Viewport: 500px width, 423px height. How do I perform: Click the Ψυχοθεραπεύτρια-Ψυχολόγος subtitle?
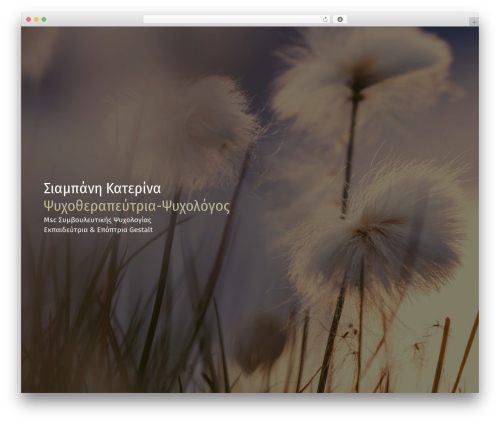pyautogui.click(x=137, y=206)
